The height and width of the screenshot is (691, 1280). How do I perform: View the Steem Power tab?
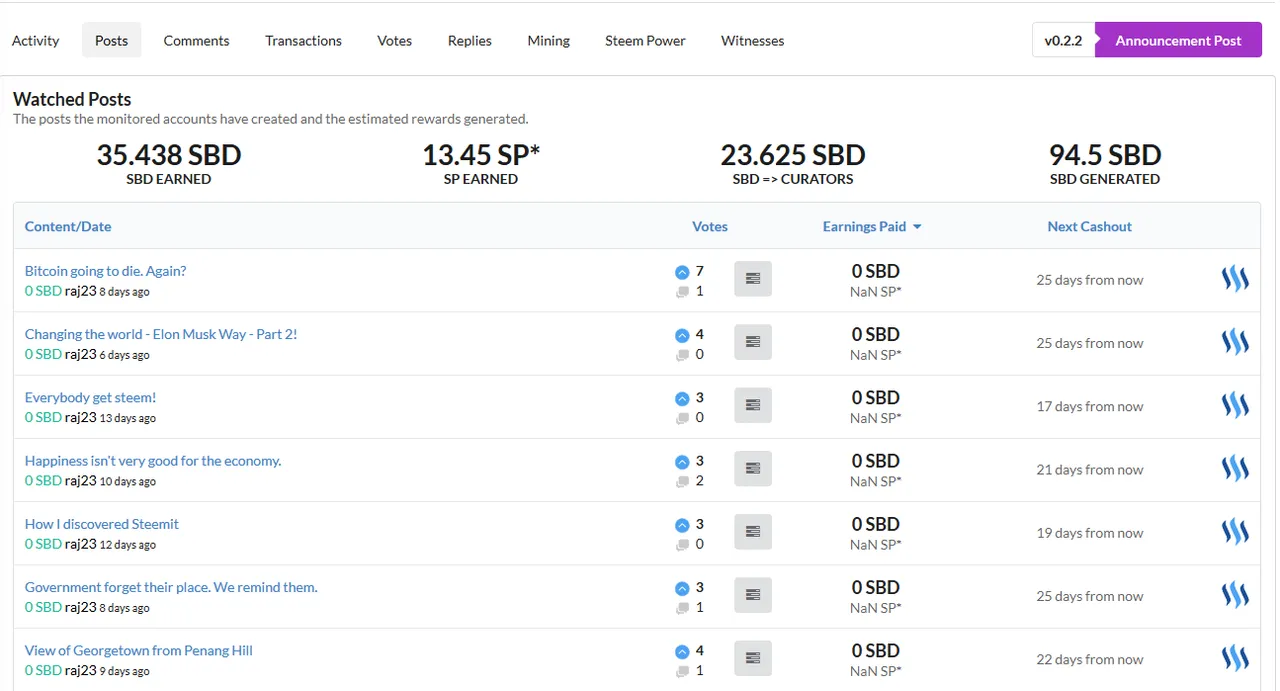pyautogui.click(x=645, y=40)
